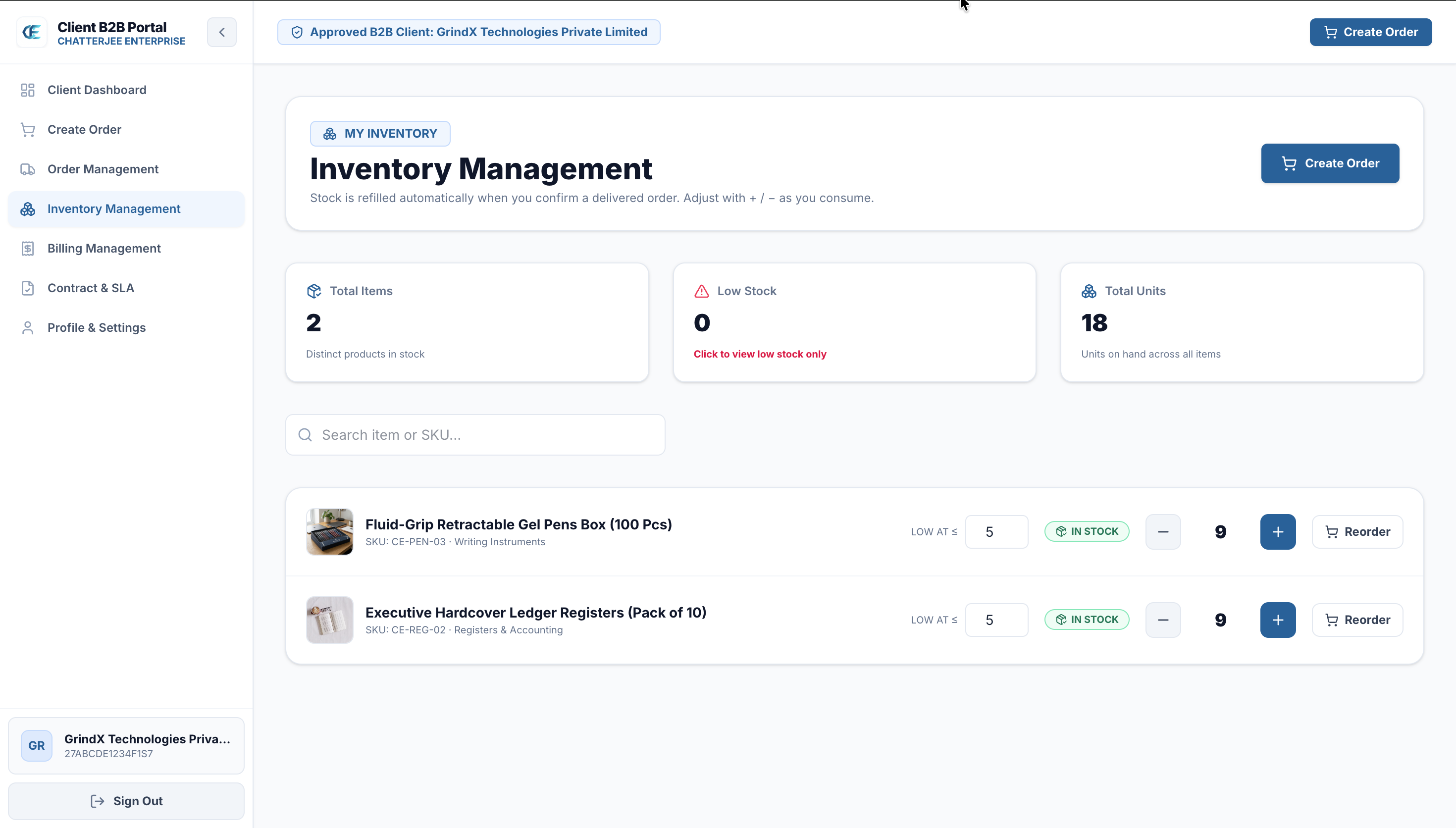Edit the Low At threshold for Ledger Registers

coord(996,620)
